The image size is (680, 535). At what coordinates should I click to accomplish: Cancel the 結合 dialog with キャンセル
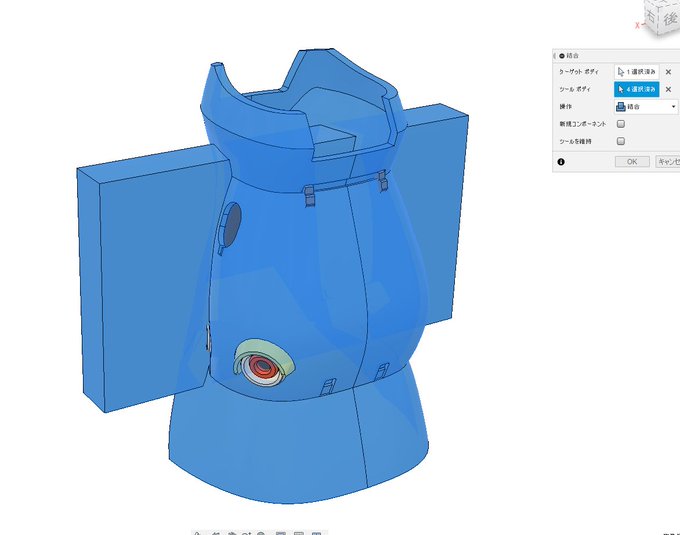(x=667, y=162)
